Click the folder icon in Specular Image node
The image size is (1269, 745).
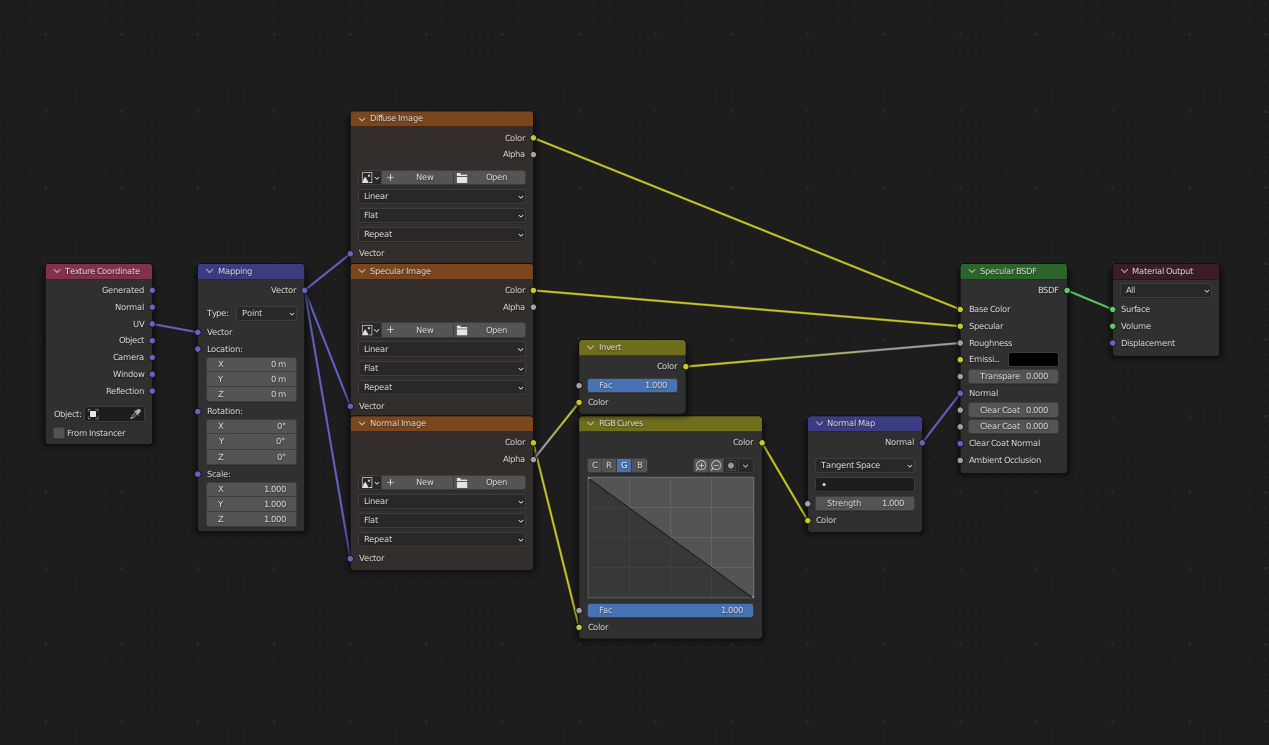[462, 330]
